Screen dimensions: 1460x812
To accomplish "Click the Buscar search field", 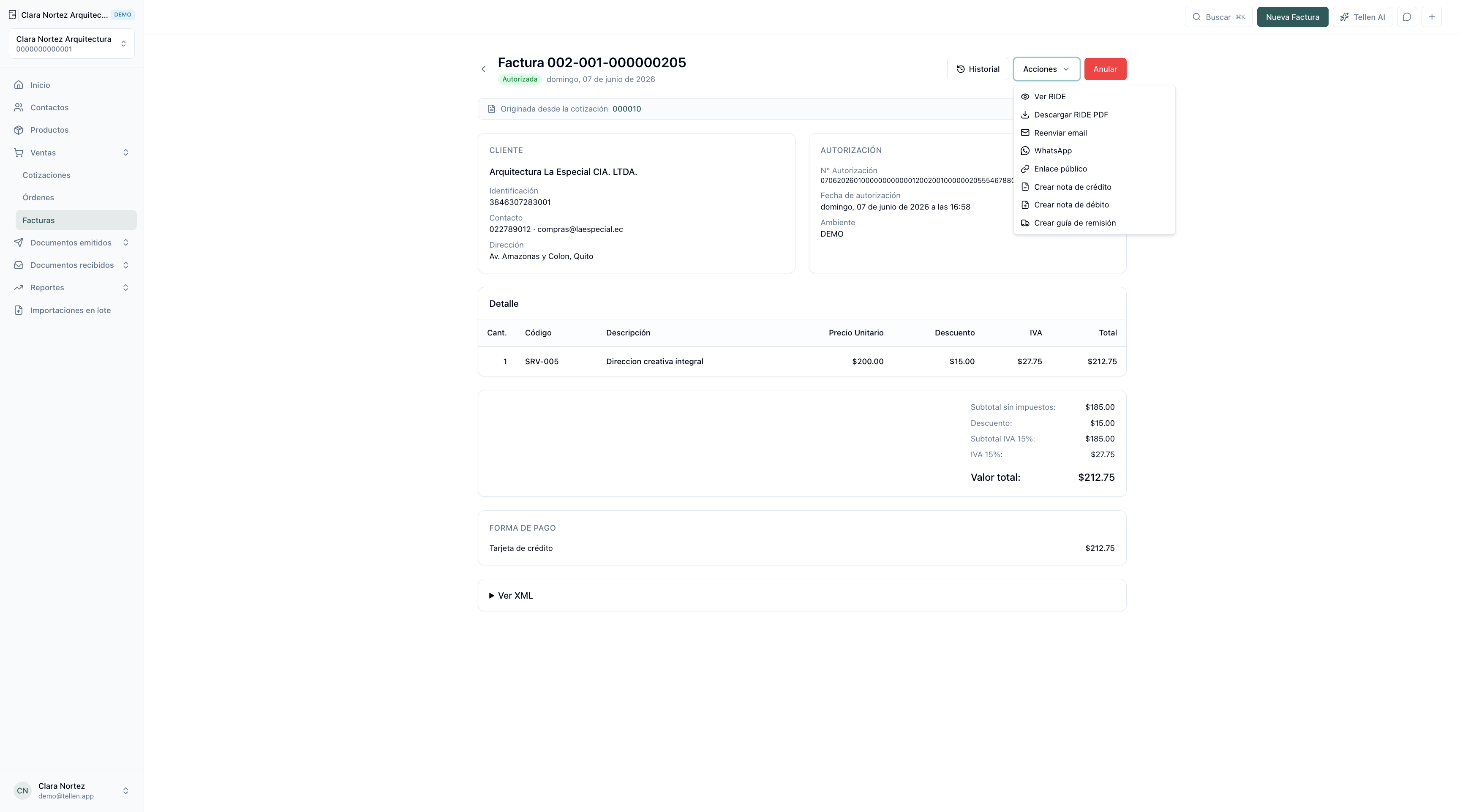I will 1218,17.
